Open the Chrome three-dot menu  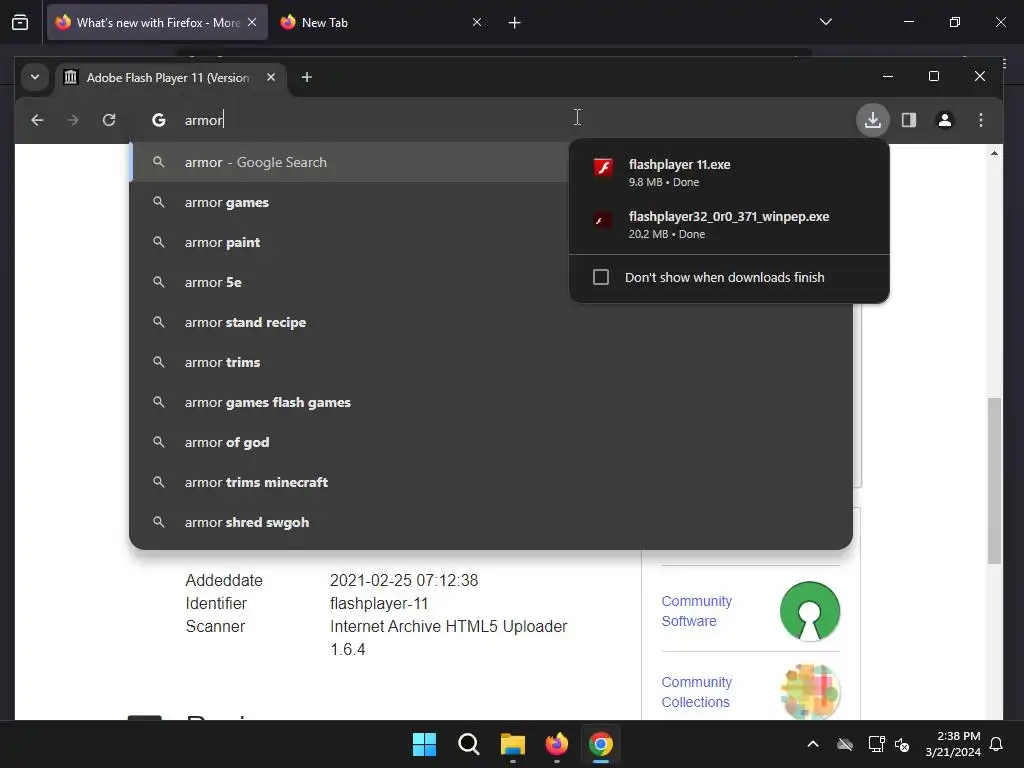coord(980,120)
